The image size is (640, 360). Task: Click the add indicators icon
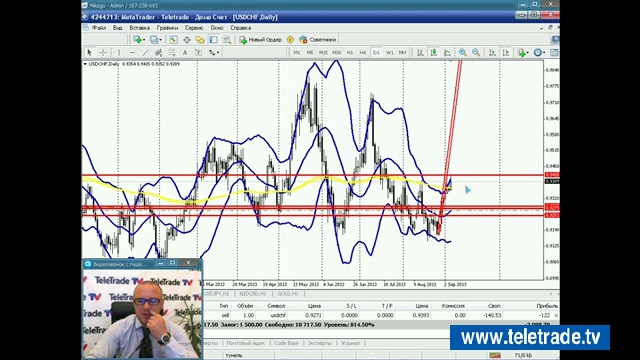tap(521, 52)
